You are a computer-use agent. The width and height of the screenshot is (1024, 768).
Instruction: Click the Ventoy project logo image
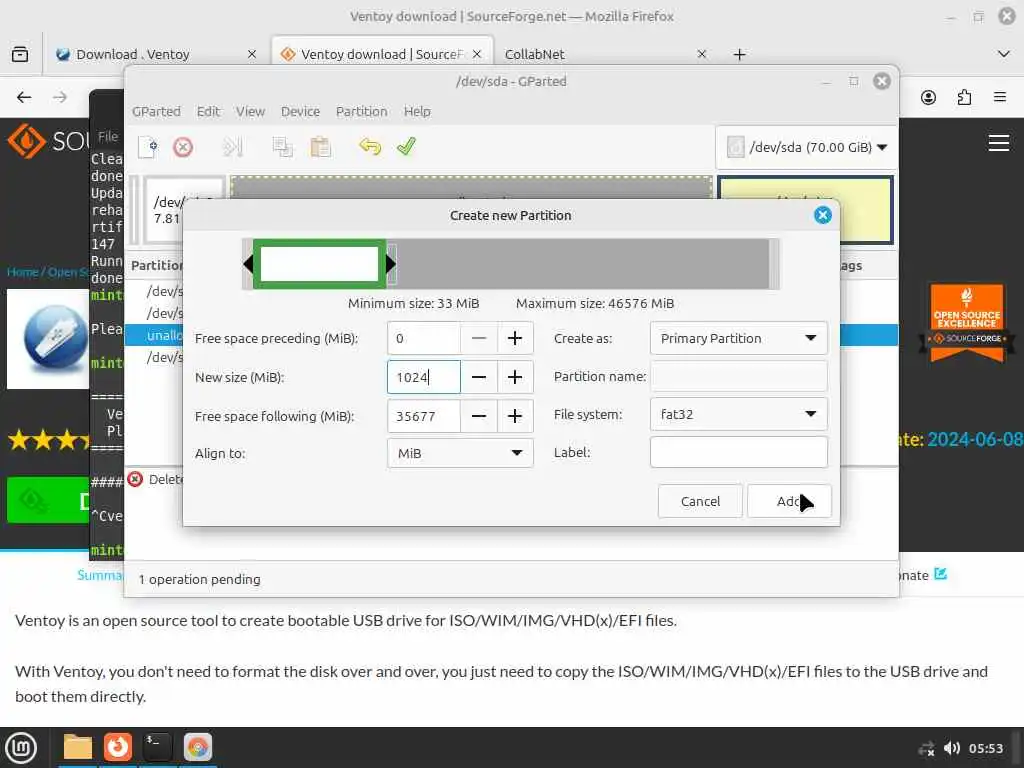point(48,339)
